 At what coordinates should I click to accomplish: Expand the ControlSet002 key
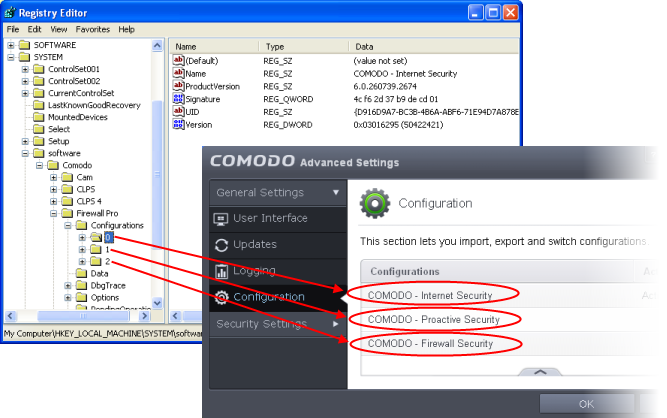click(25, 81)
